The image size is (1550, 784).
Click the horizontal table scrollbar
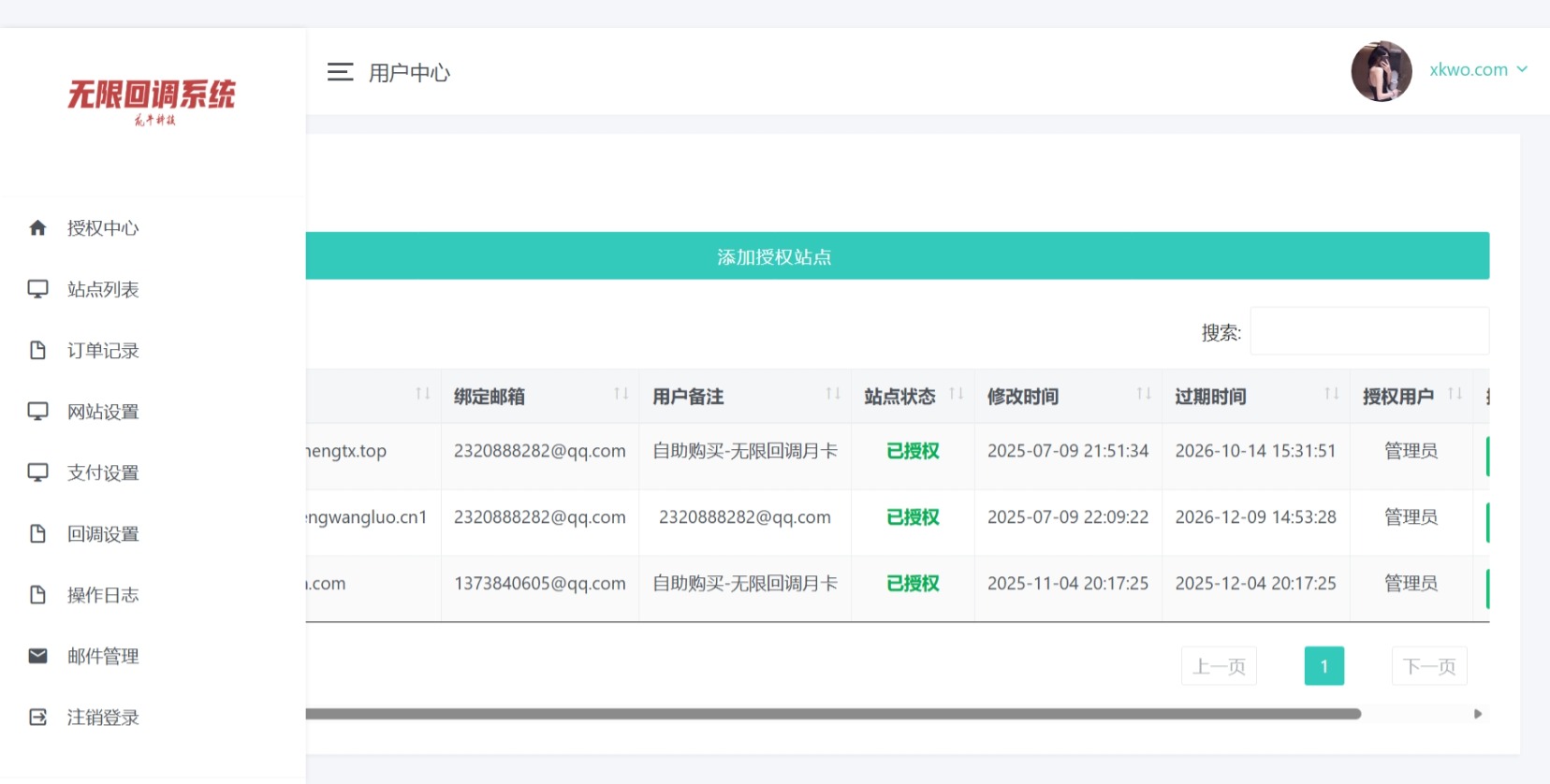coord(833,714)
